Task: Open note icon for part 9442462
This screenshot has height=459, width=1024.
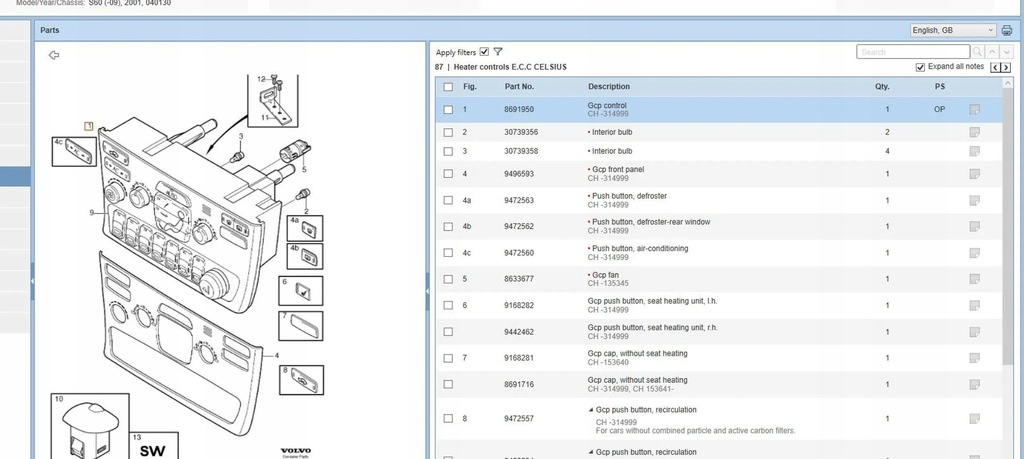Action: [x=974, y=332]
